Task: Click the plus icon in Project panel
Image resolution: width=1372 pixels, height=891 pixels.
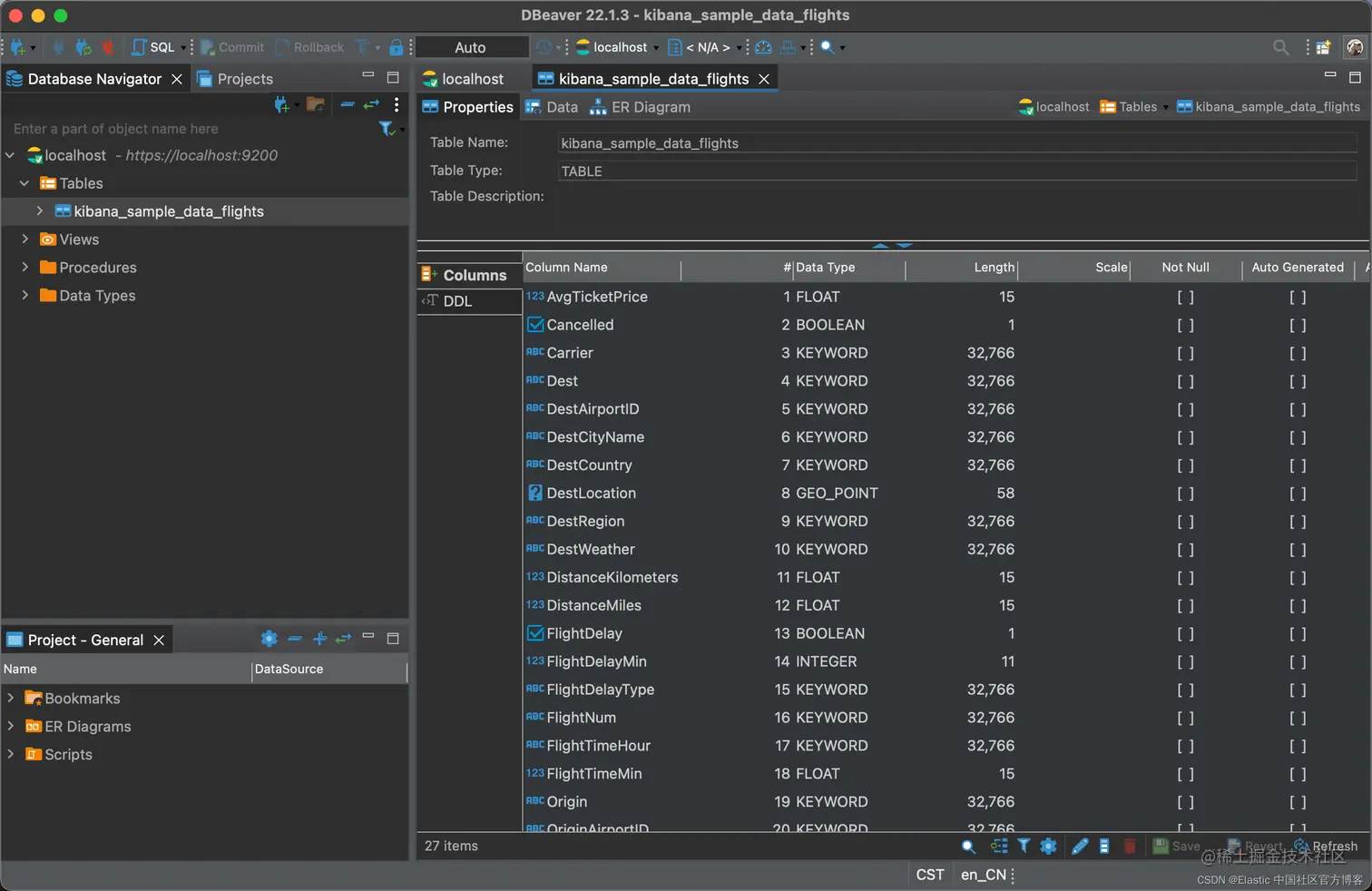Action: coord(319,639)
